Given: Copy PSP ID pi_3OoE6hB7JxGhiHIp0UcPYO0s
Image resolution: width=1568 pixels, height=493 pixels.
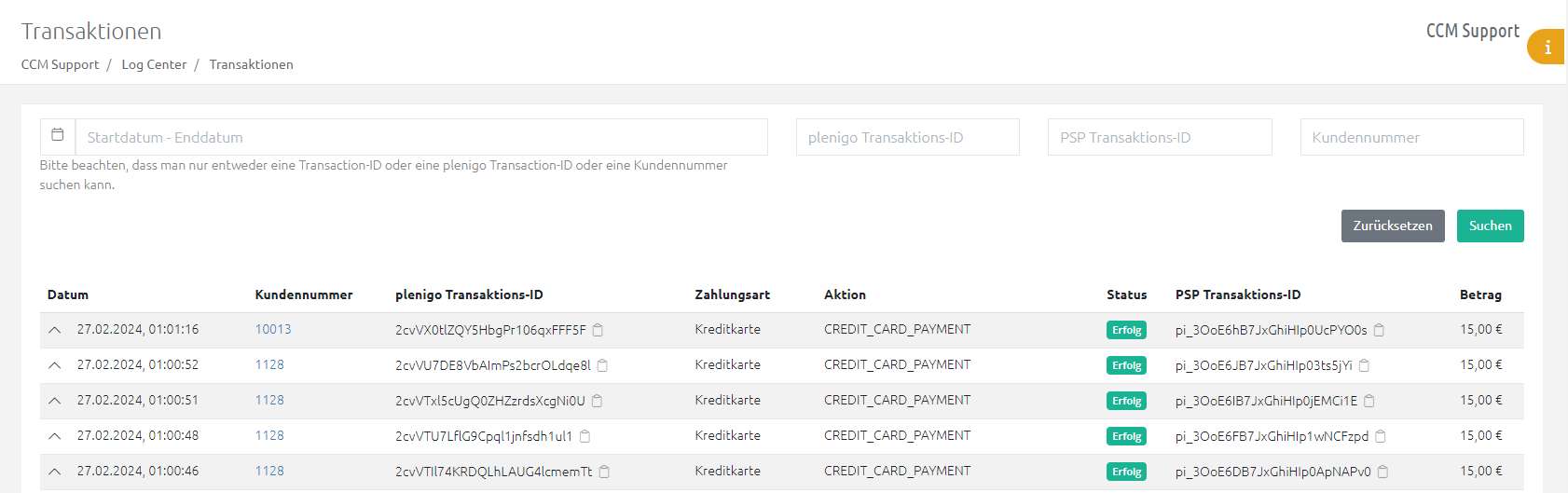Looking at the screenshot, I should pos(1380,330).
